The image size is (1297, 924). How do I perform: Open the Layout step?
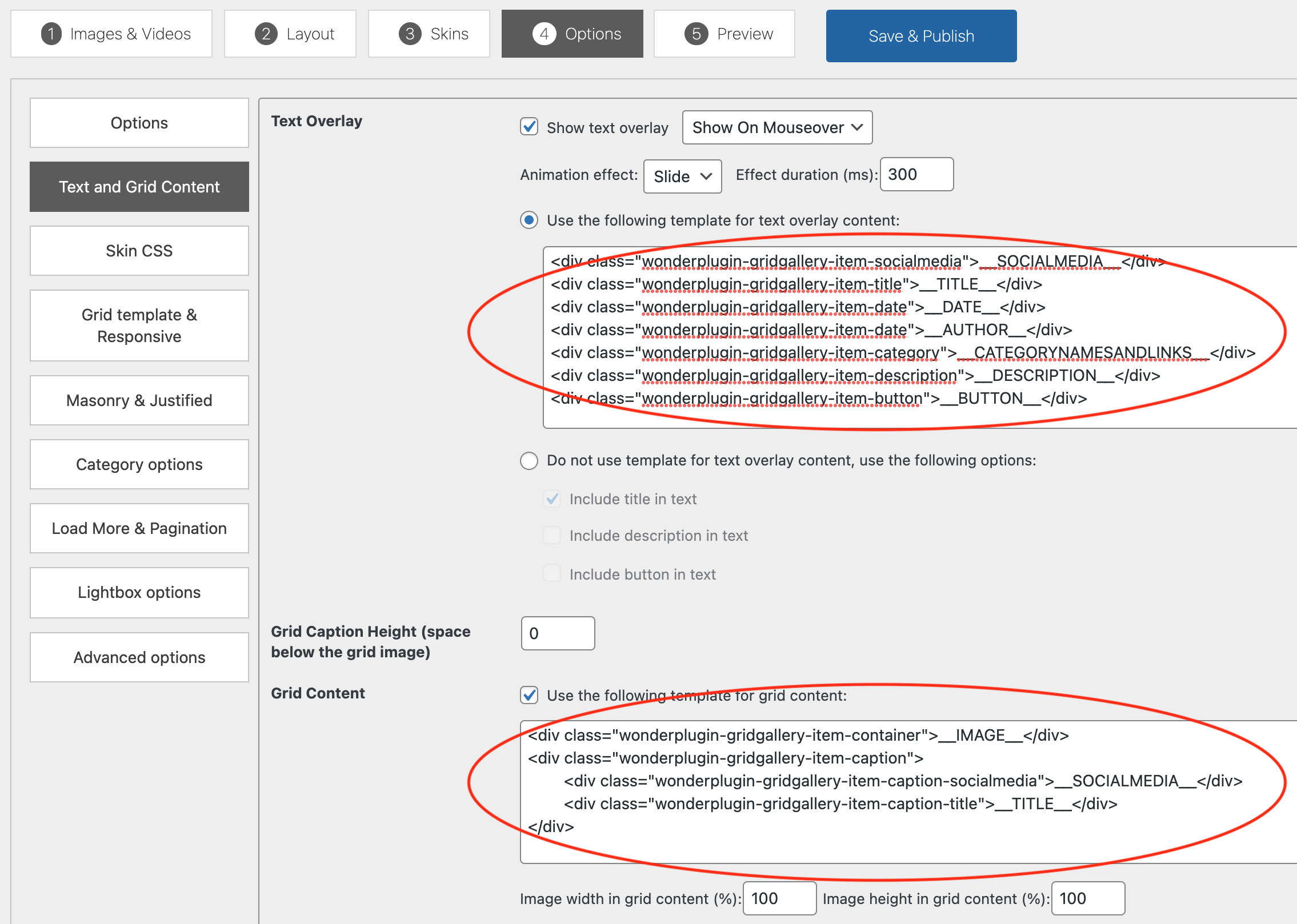(x=290, y=33)
